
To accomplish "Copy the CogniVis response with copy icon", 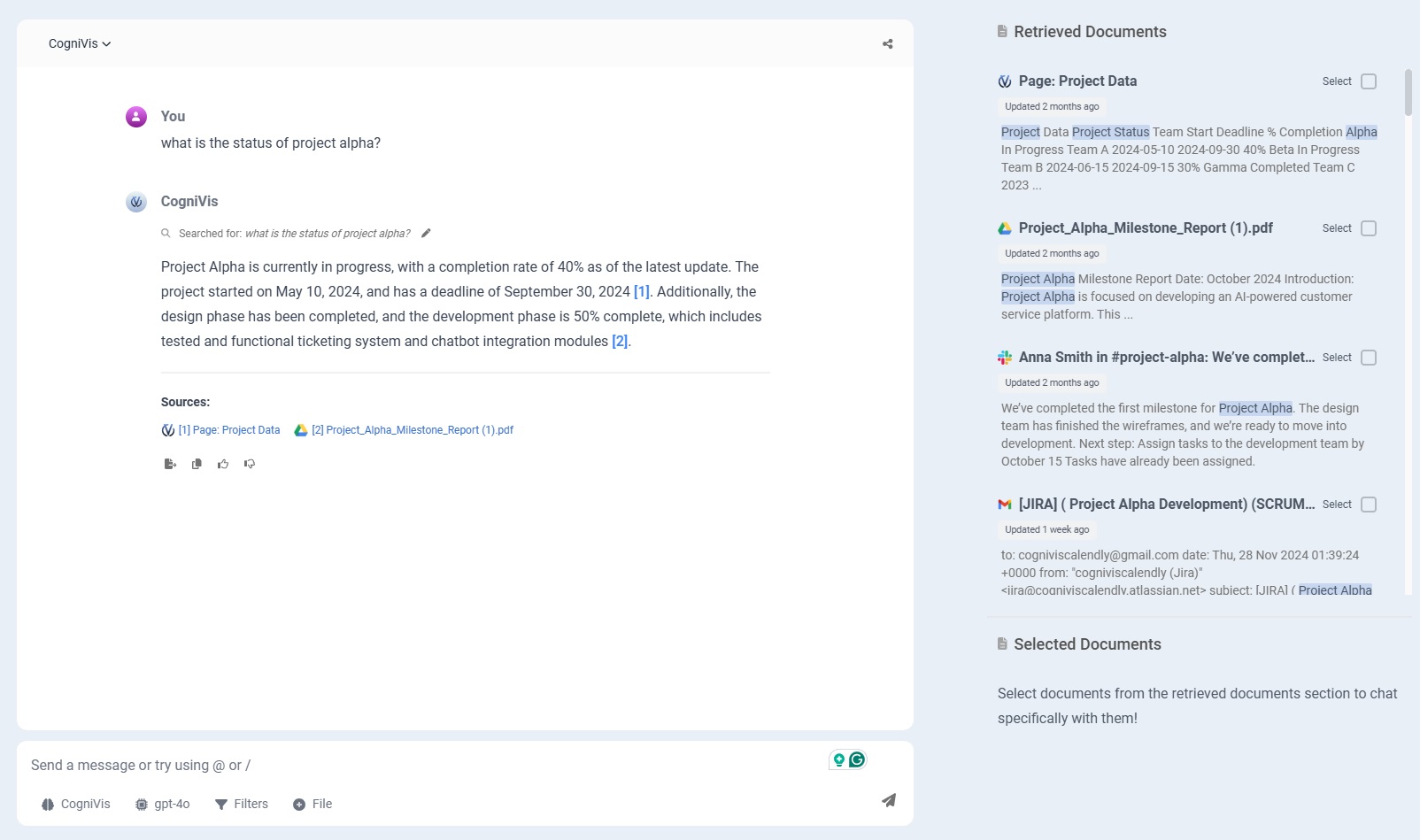I will (197, 464).
